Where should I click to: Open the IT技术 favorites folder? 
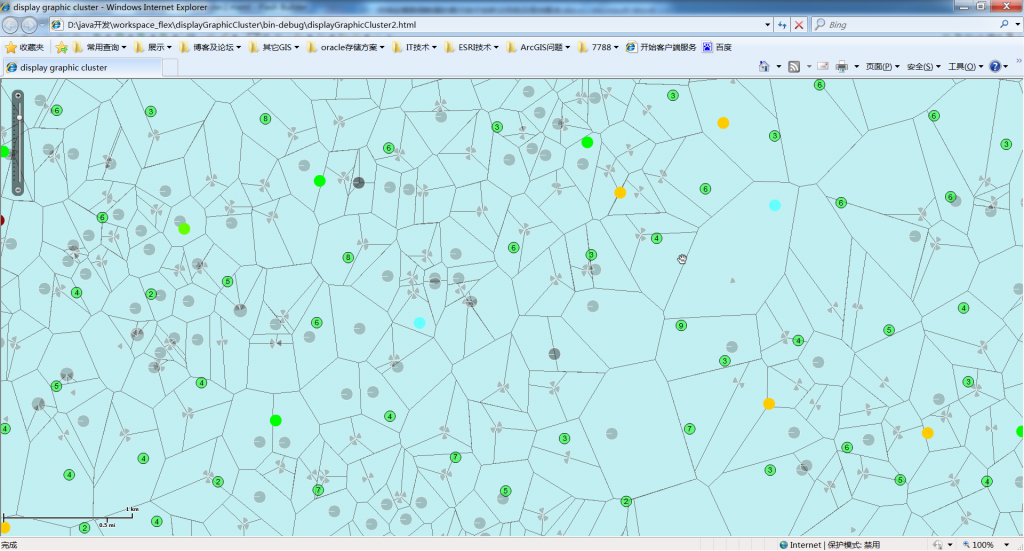coord(415,47)
